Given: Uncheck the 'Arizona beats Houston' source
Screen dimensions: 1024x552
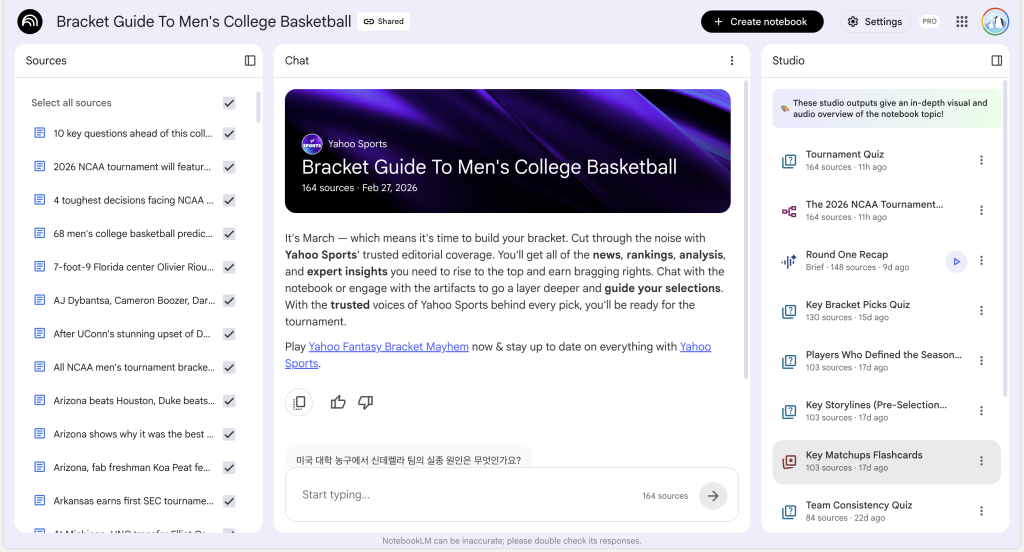Looking at the screenshot, I should tap(229, 400).
